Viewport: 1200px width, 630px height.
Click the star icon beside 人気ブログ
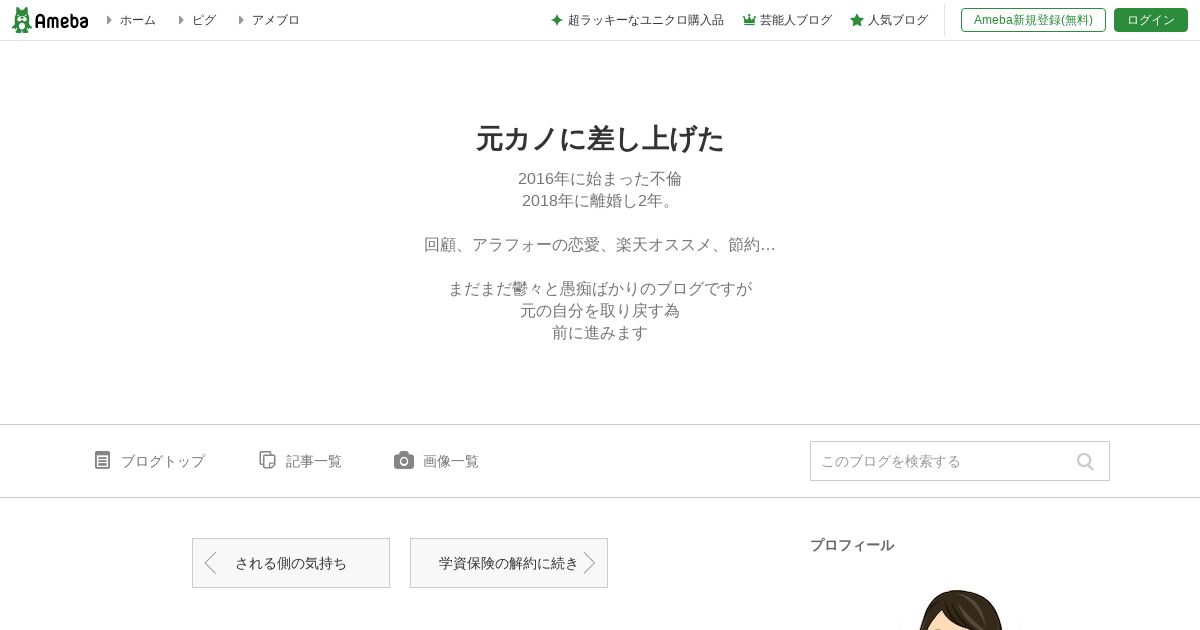[x=857, y=20]
